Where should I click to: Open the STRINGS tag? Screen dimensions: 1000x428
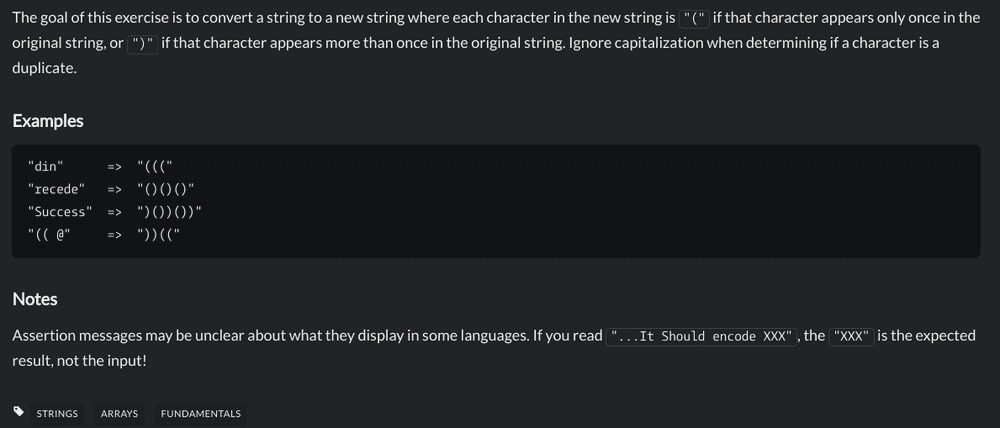(57, 414)
